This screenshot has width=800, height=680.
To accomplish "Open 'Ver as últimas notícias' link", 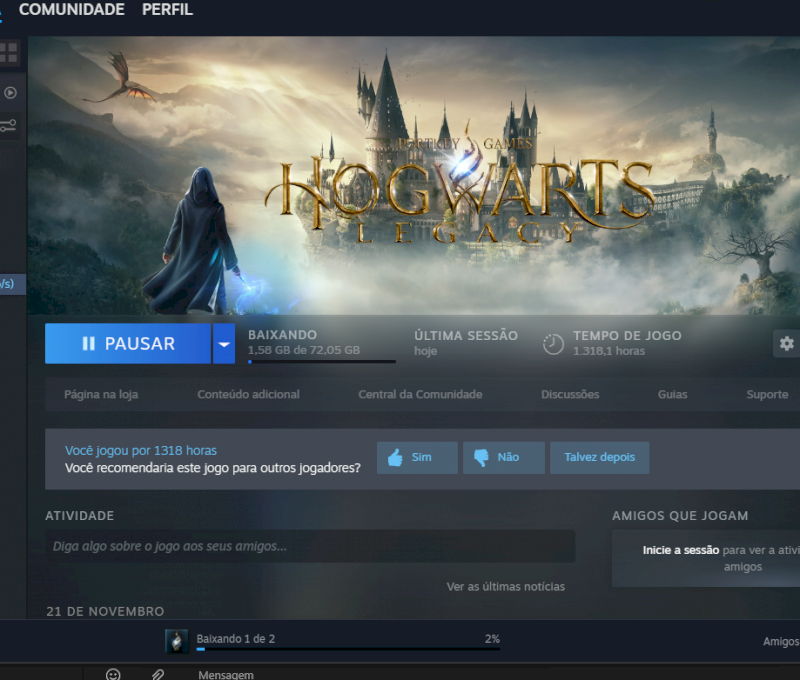I will tap(506, 587).
